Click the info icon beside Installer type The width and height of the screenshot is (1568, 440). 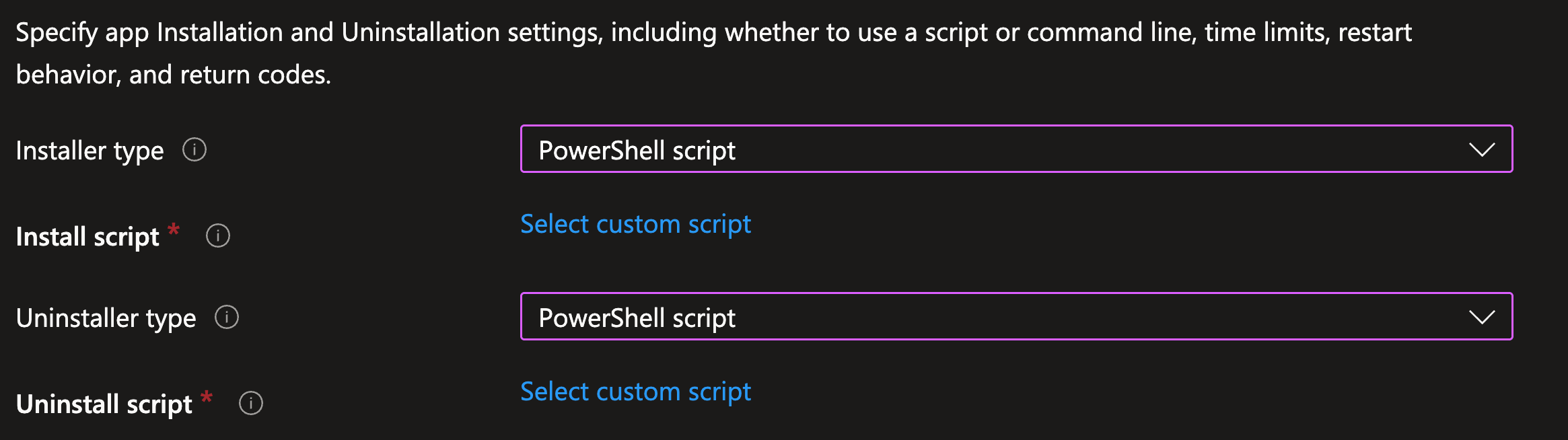click(194, 149)
